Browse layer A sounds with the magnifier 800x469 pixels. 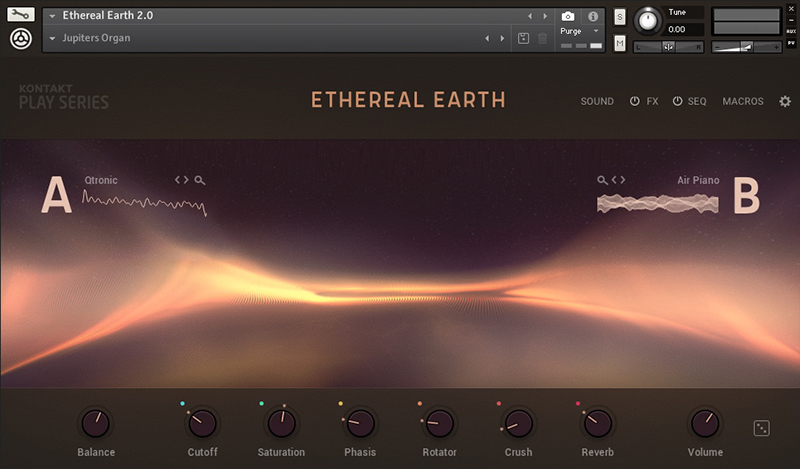click(x=200, y=180)
